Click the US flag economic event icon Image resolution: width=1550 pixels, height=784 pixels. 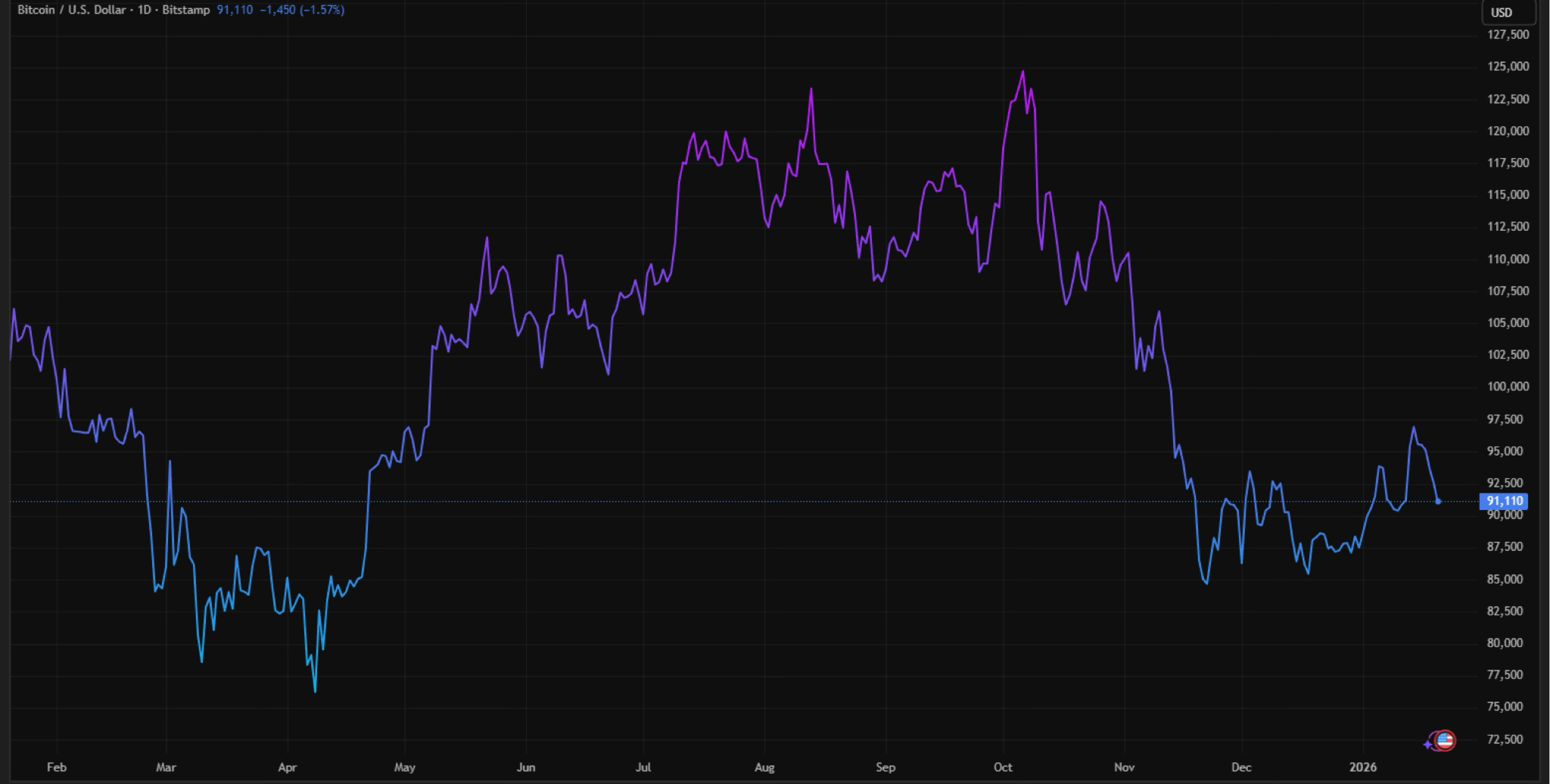pos(1445,740)
